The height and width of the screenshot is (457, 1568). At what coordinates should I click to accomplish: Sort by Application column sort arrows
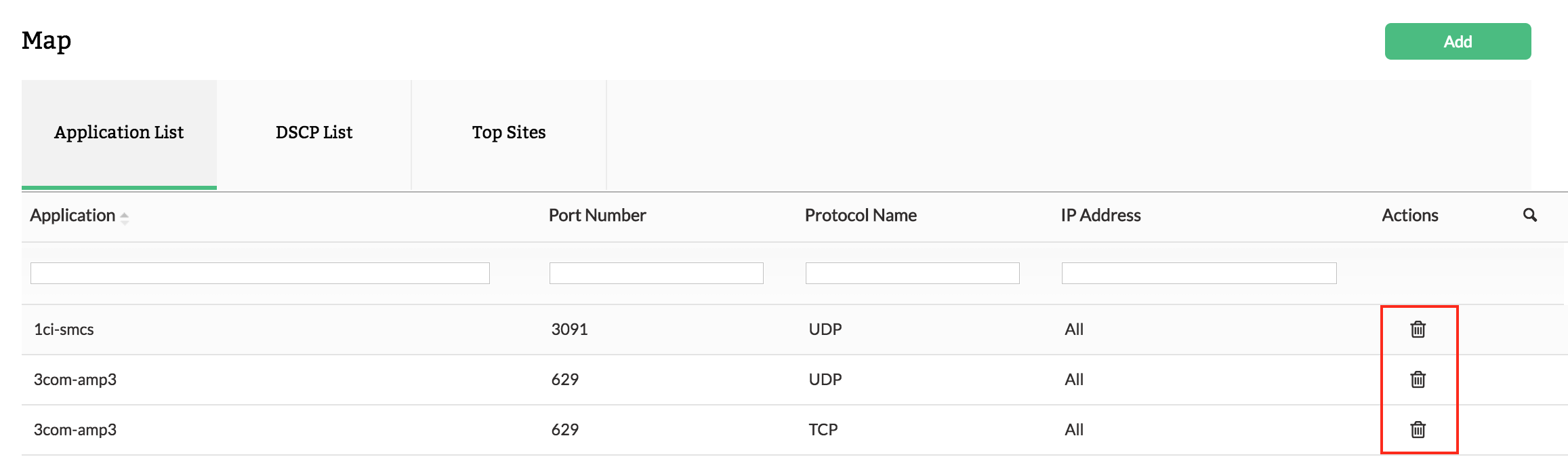click(x=125, y=218)
